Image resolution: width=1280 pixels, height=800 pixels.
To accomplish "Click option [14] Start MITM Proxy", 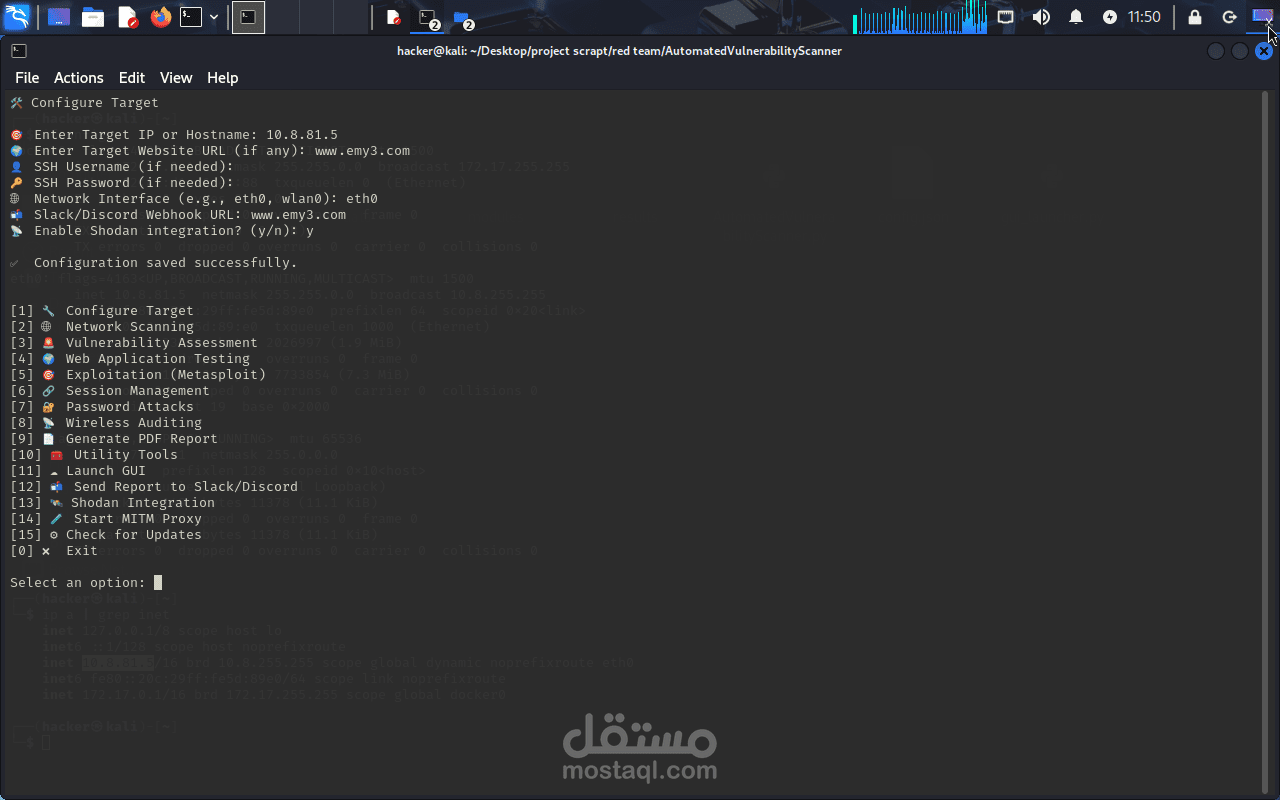I will (x=106, y=519).
